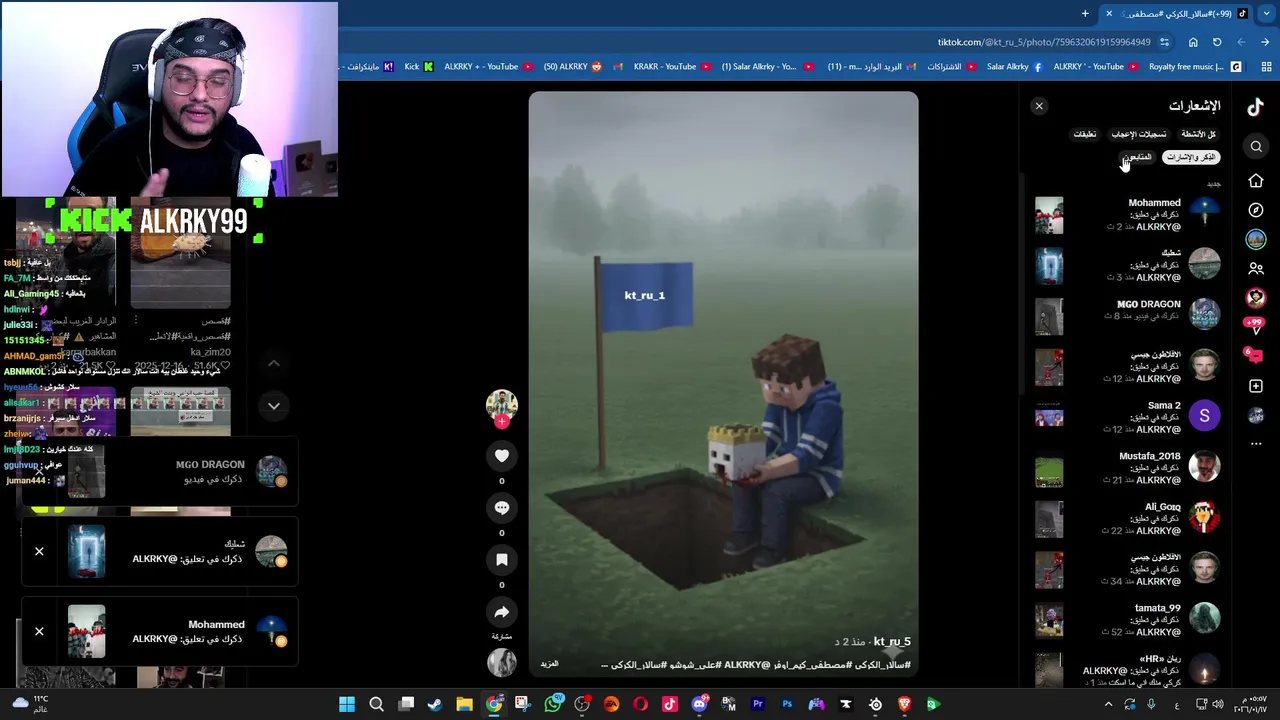Dismiss the middle popup notification with X
Image resolution: width=1280 pixels, height=720 pixels.
click(x=39, y=551)
